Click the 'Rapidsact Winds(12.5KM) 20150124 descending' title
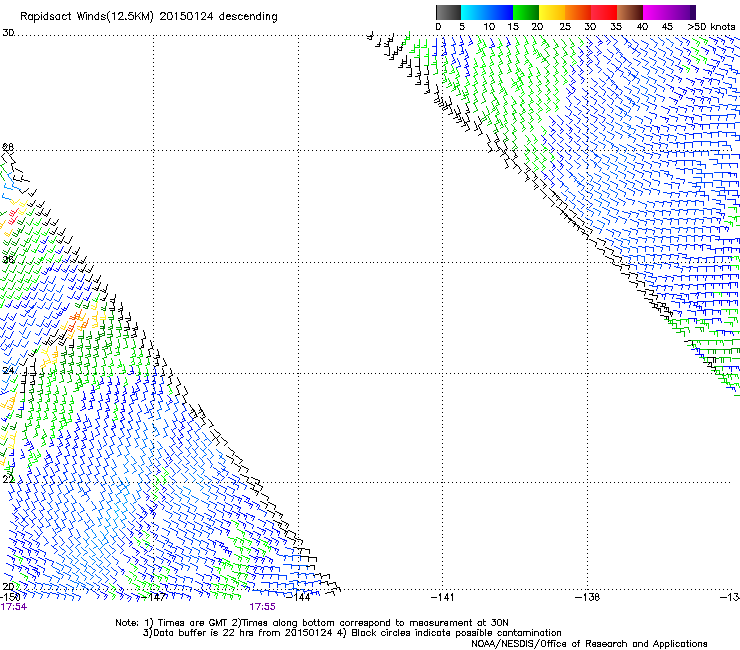The width and height of the screenshot is (740, 650). tap(149, 17)
